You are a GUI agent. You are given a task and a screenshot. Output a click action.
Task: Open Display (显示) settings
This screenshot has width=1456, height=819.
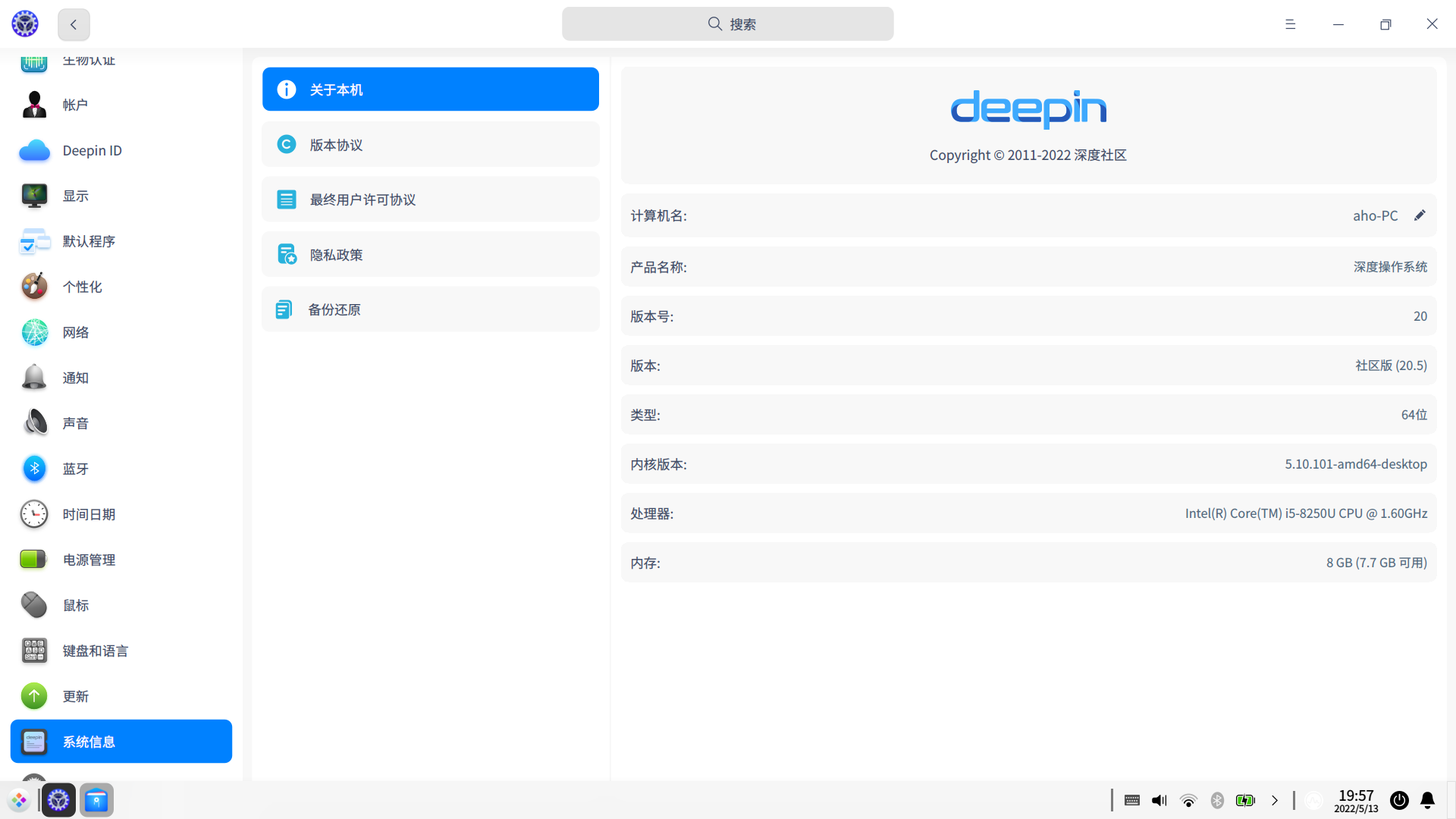pos(74,196)
